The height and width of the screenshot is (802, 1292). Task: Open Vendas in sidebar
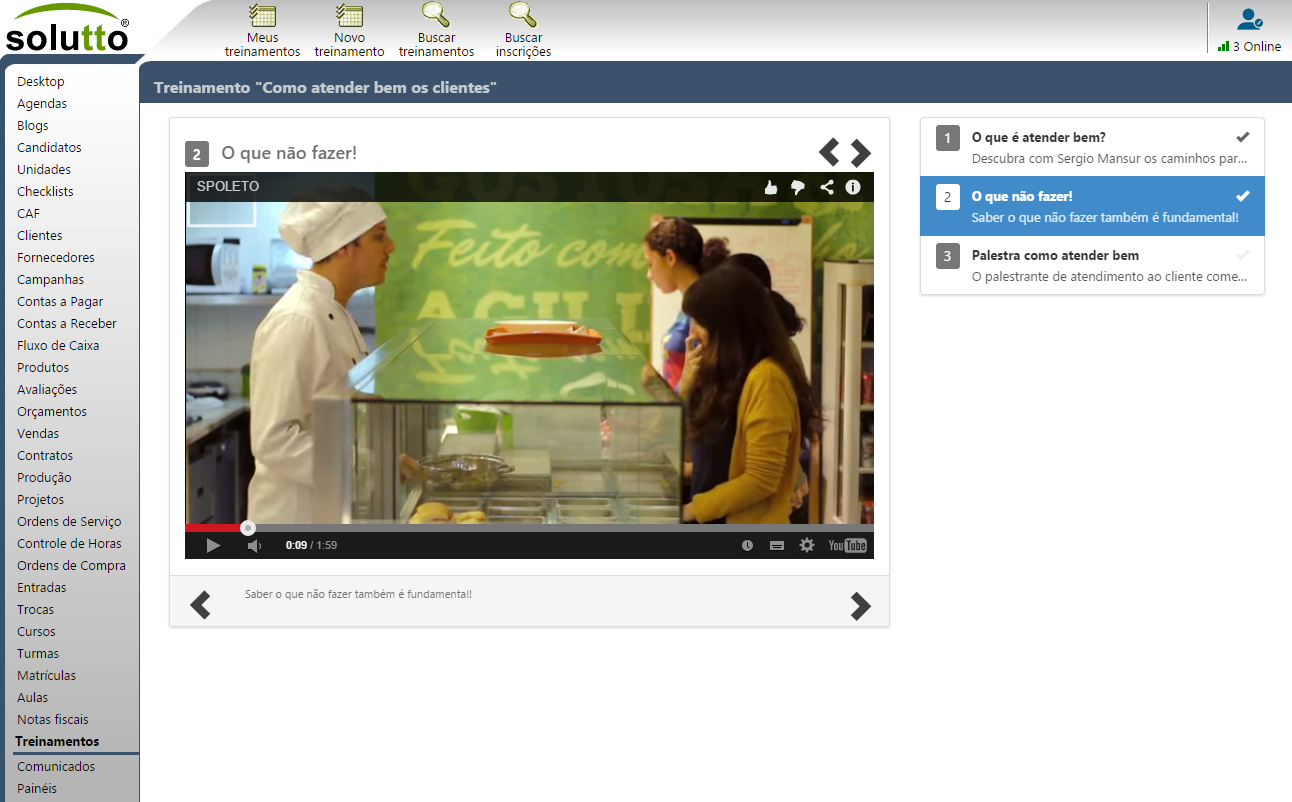tap(38, 434)
